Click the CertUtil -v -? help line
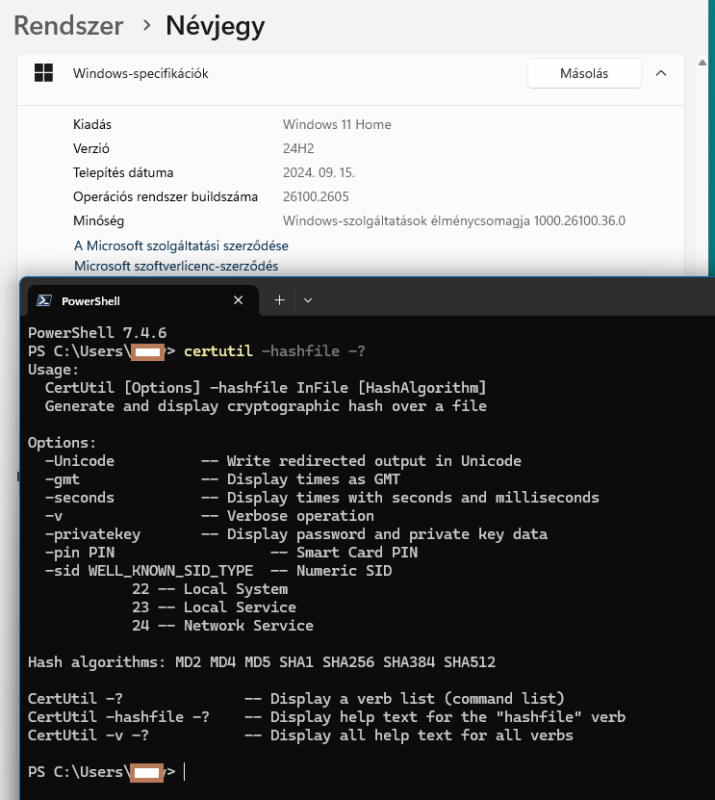Viewport: 715px width, 800px height. click(x=301, y=735)
